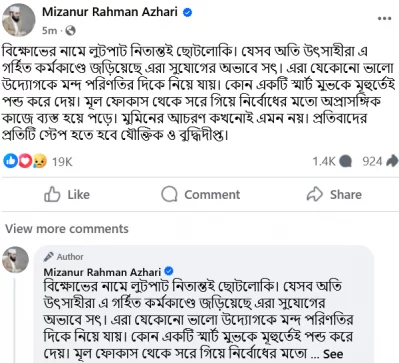The image size is (399, 363).
Task: View the 19K reactions list
Action: pyautogui.click(x=62, y=162)
